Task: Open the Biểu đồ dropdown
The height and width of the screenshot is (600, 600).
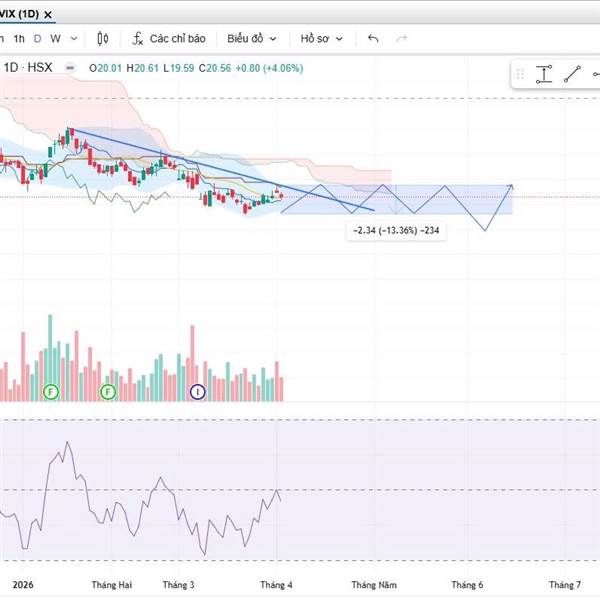Action: click(x=251, y=39)
